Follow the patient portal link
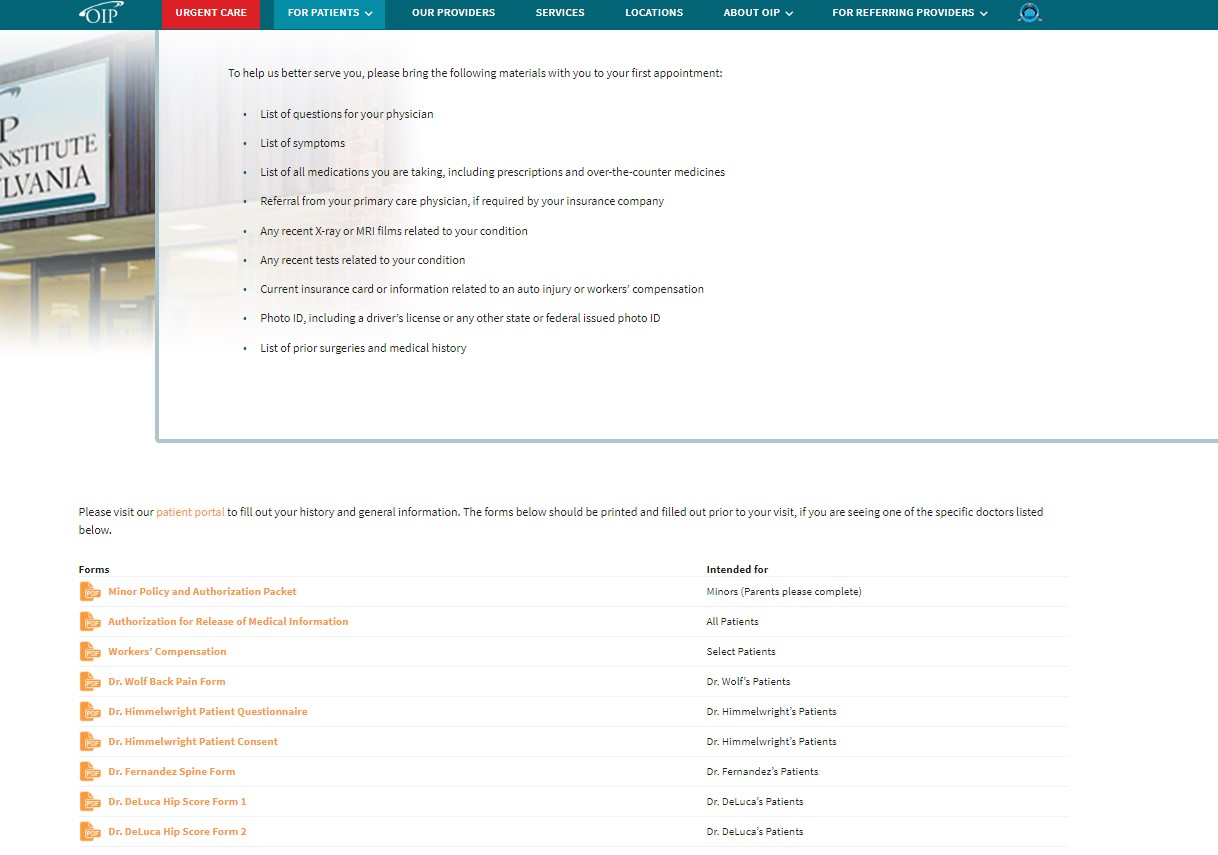Image resolution: width=1218 pixels, height=855 pixels. [190, 512]
